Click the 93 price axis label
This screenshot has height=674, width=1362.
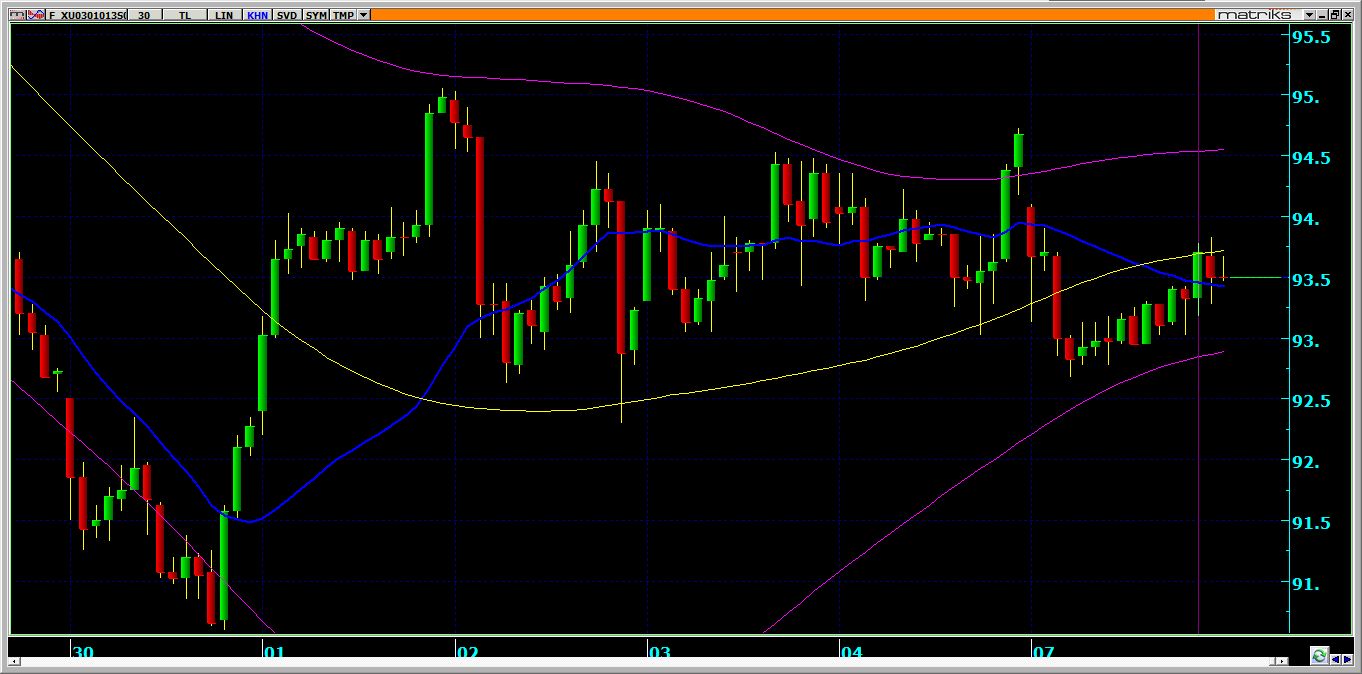[1306, 341]
